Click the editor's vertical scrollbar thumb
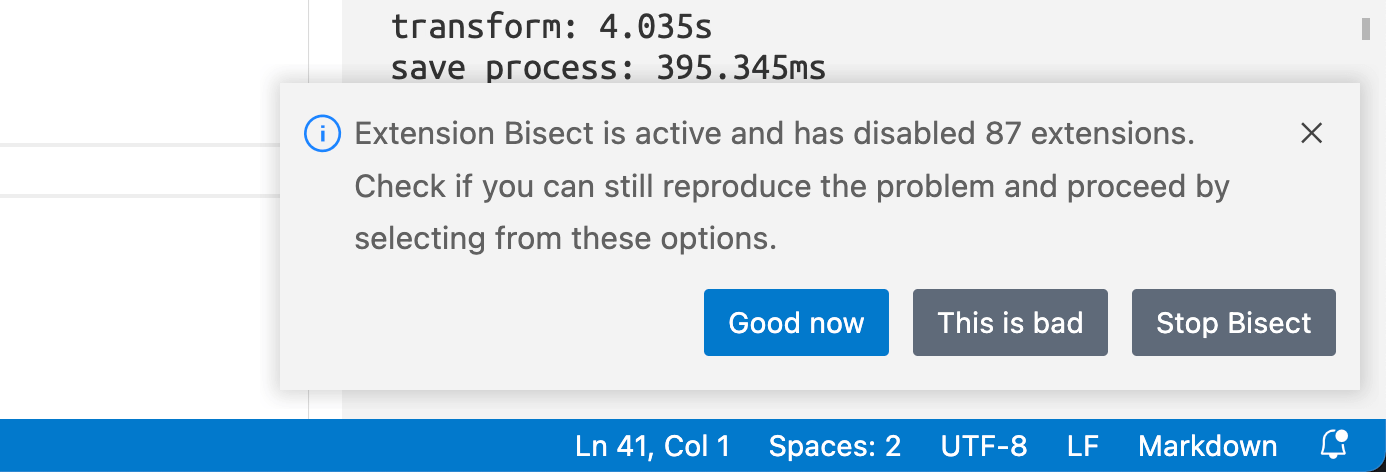Viewport: 1386px width, 472px height. [x=1366, y=28]
